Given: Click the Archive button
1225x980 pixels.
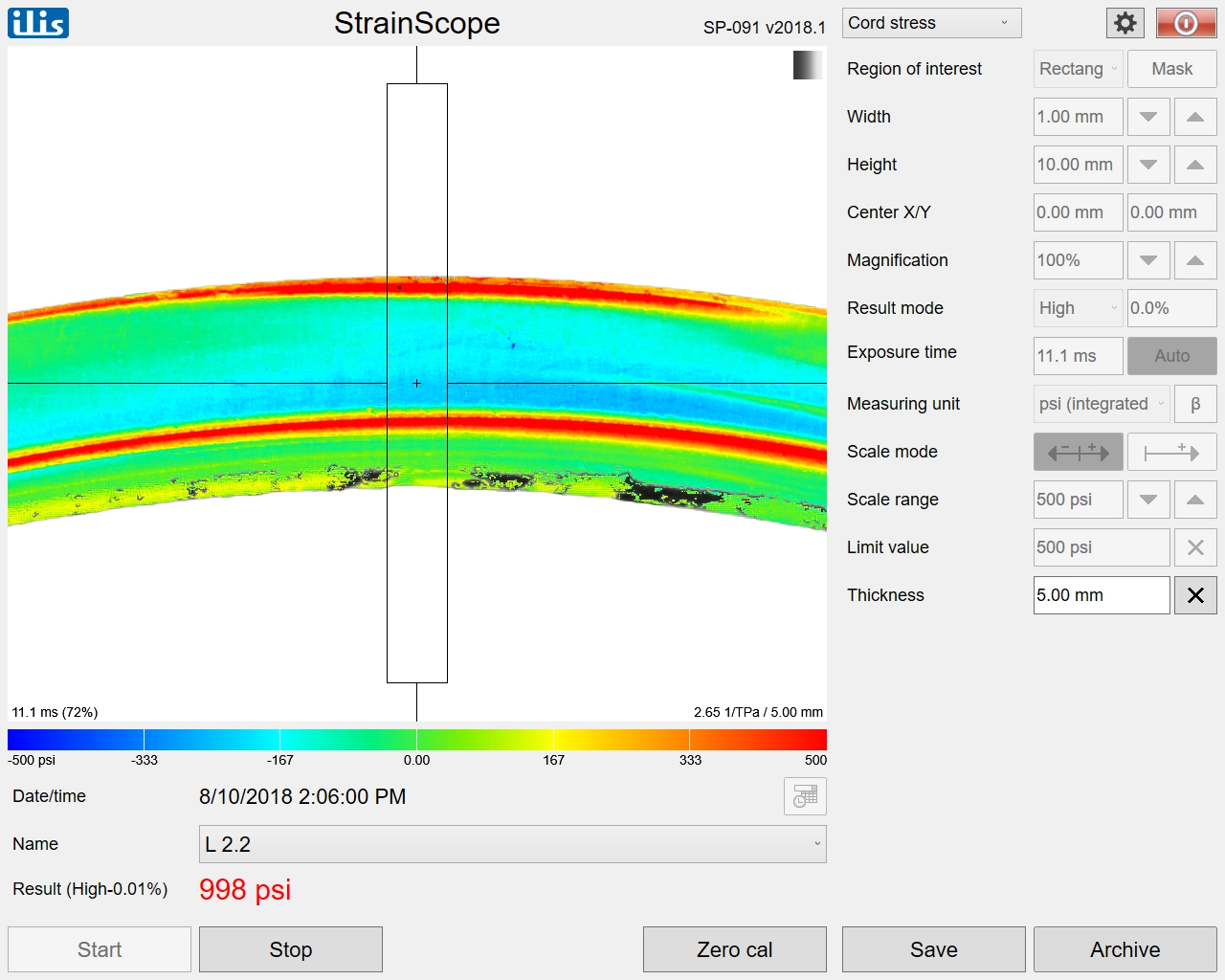Looking at the screenshot, I should point(1125,949).
